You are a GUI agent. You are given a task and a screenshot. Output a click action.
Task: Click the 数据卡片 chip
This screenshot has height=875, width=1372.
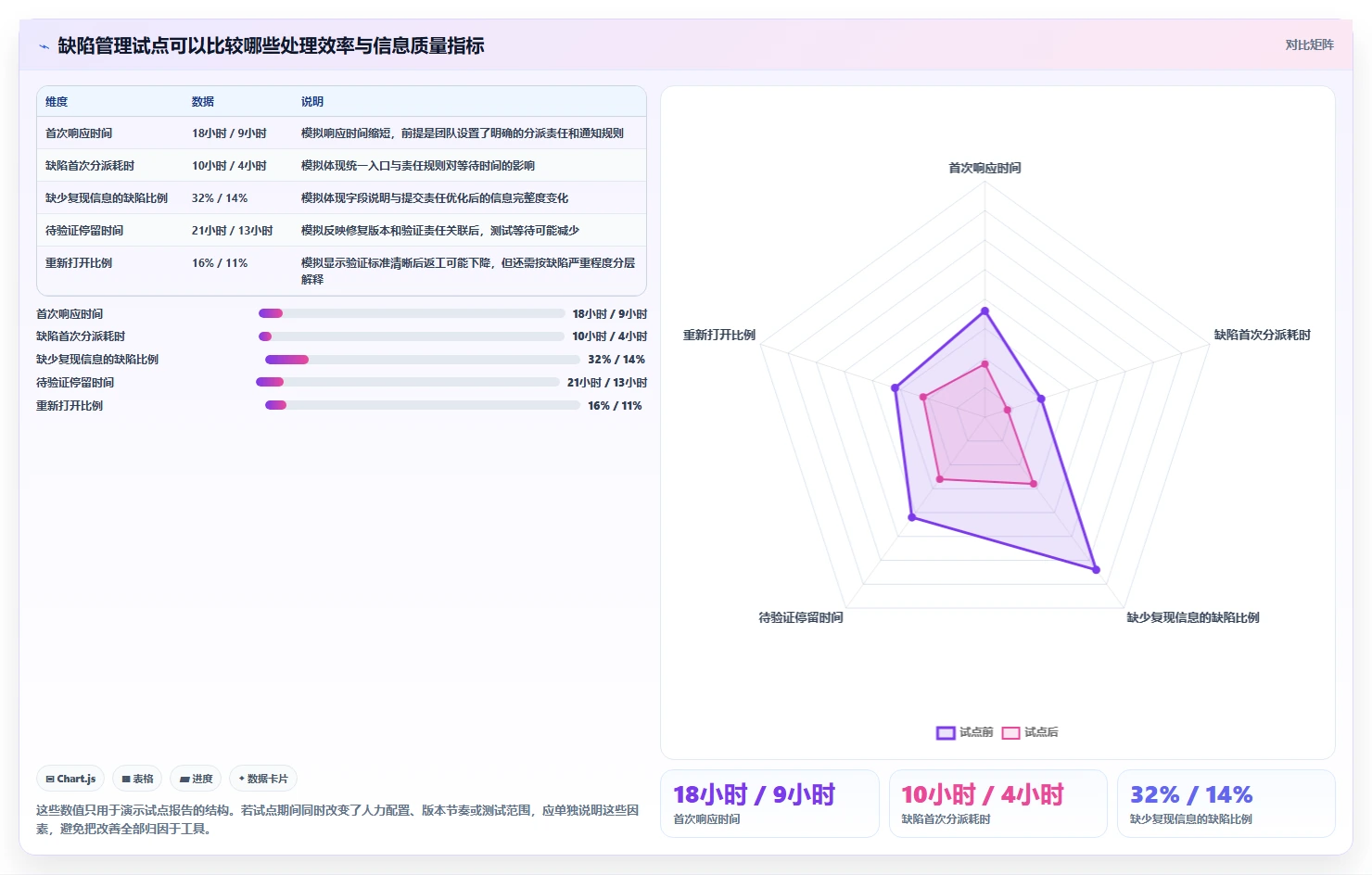(263, 779)
